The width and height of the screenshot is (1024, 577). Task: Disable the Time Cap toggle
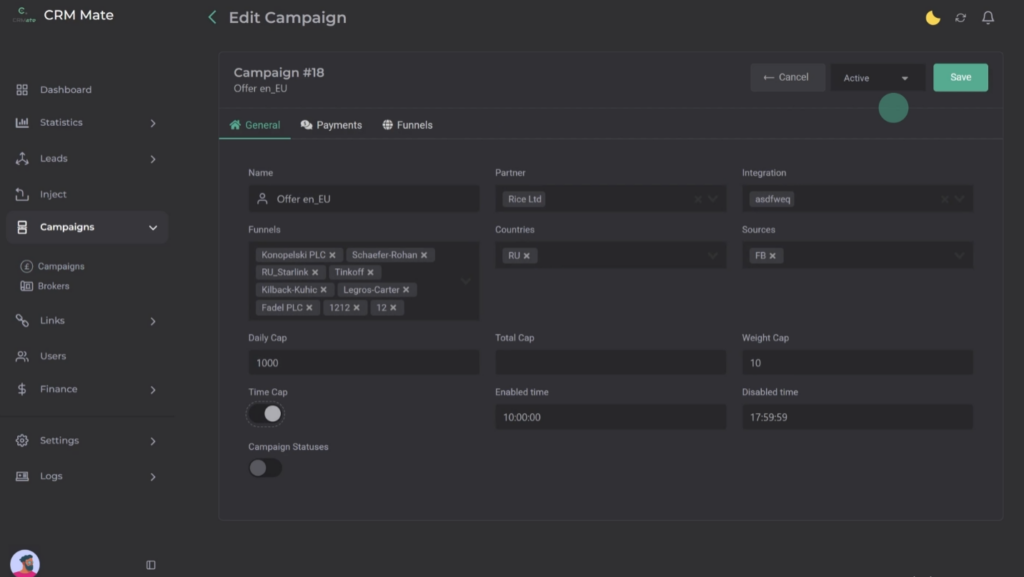(x=266, y=414)
